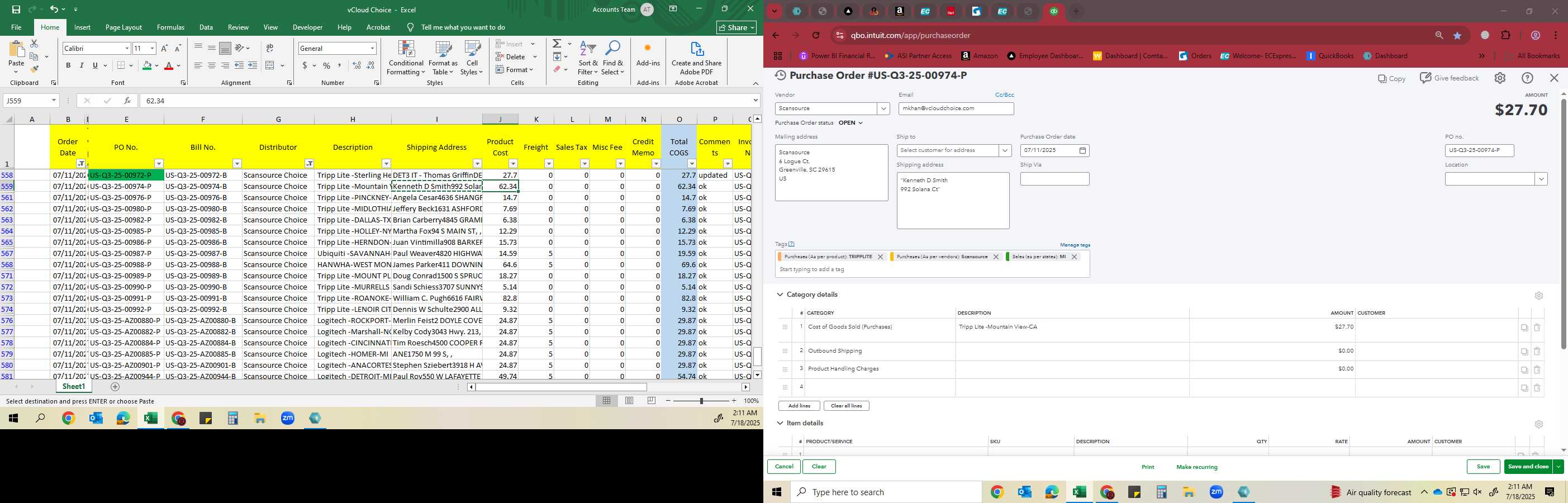Click the Cancel button in QuickBooks
The width and height of the screenshot is (1568, 503).
pos(784,467)
